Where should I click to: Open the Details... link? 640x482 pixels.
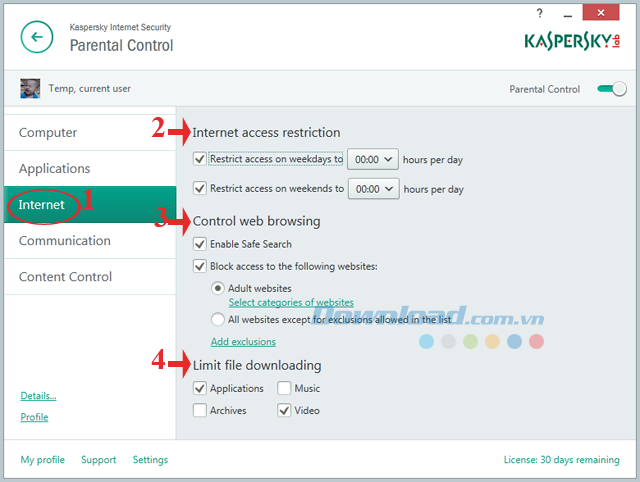pyautogui.click(x=38, y=395)
